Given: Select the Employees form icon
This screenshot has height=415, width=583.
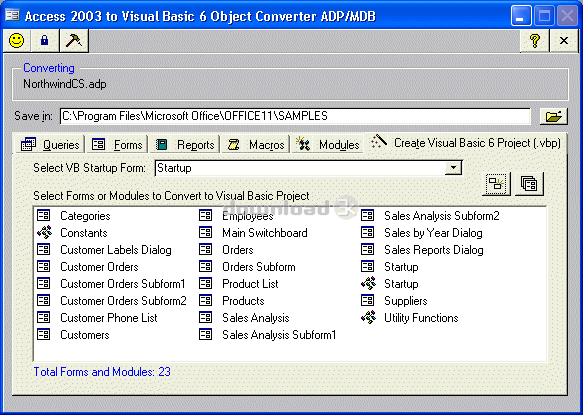Looking at the screenshot, I should 205,215.
